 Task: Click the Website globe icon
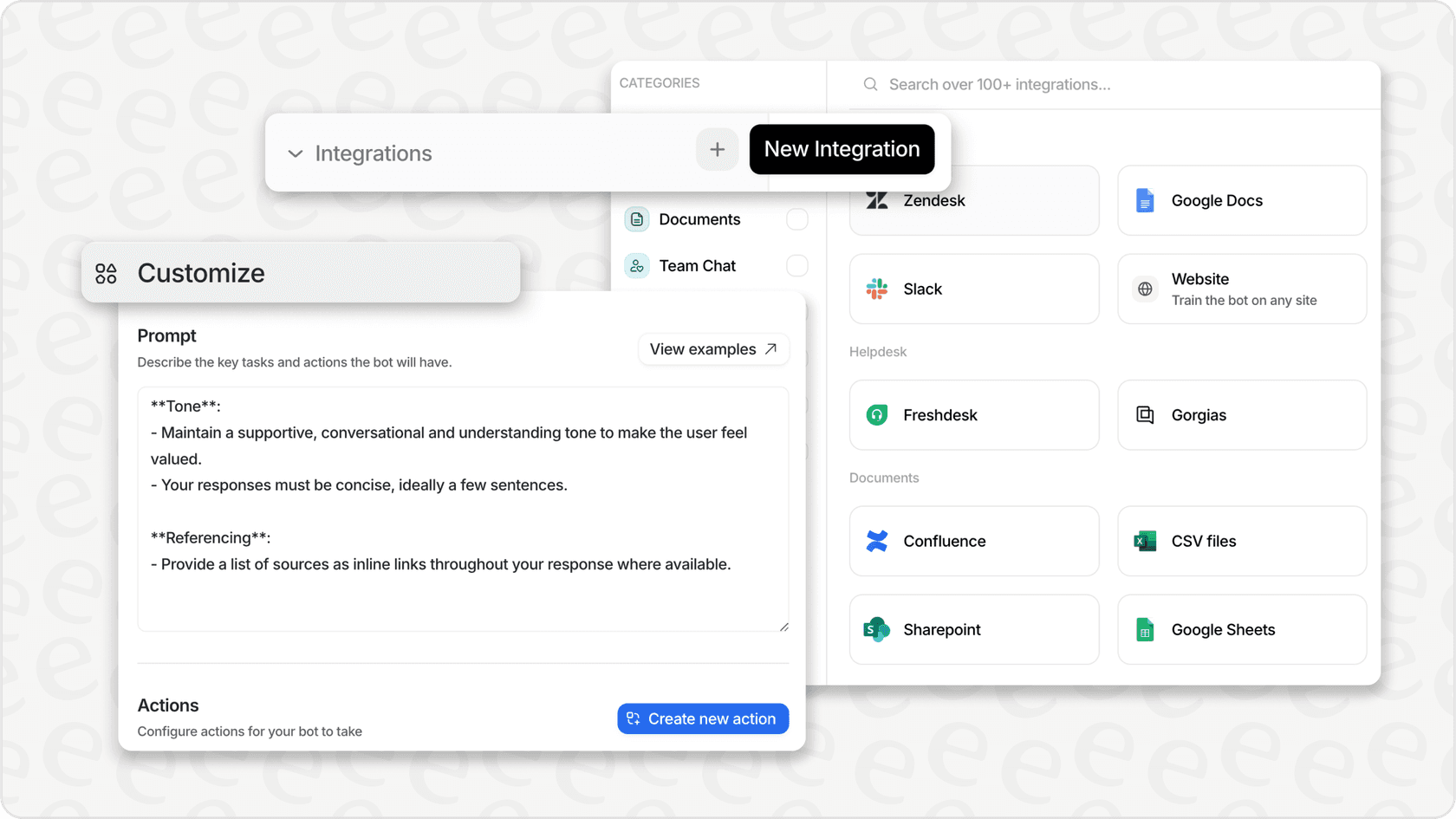1145,289
